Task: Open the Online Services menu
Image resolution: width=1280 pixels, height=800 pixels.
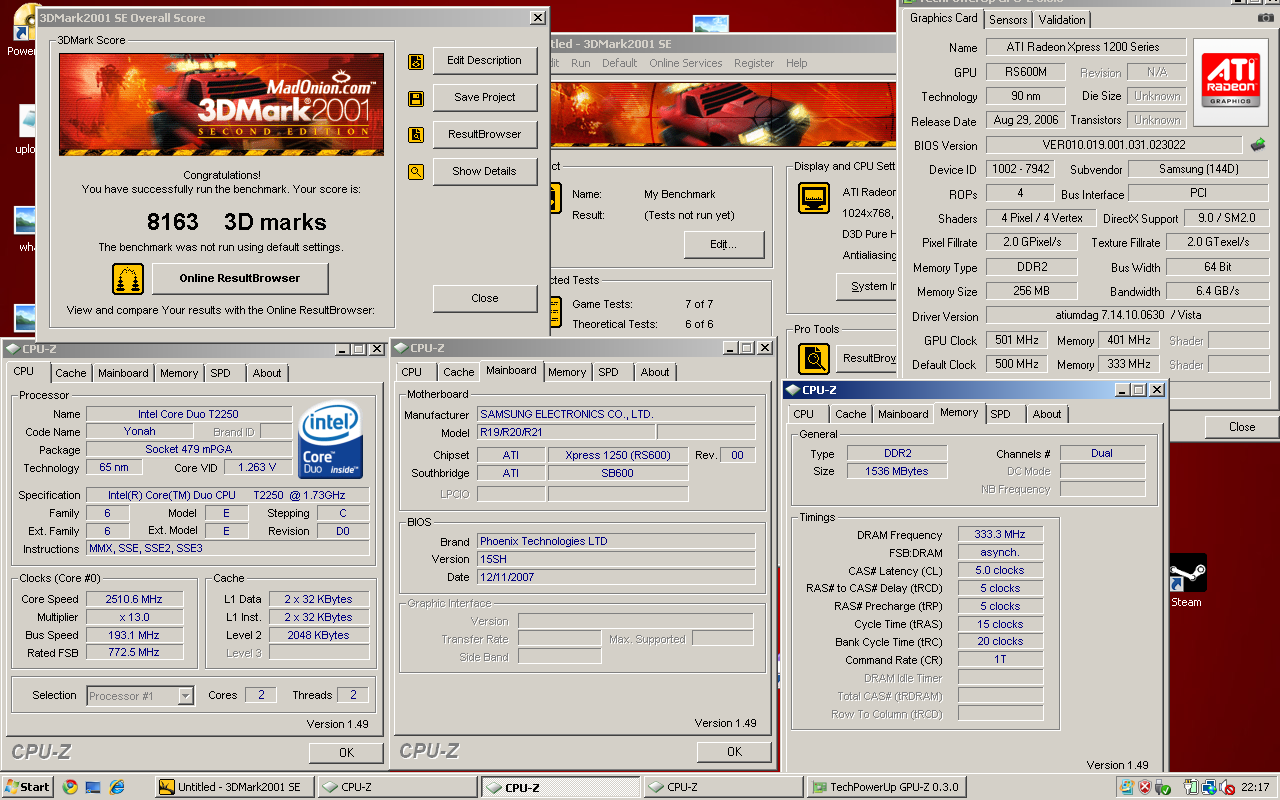Action: [x=686, y=63]
